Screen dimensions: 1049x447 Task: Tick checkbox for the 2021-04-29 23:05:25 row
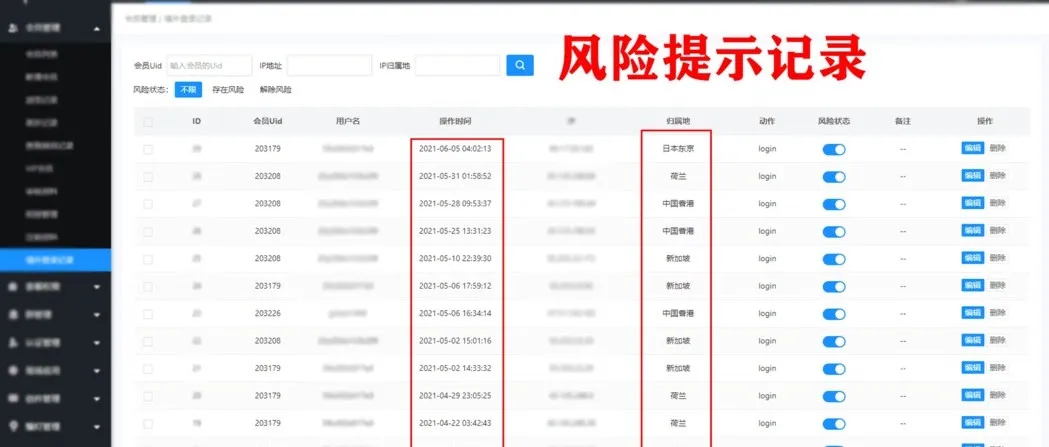pyautogui.click(x=148, y=396)
